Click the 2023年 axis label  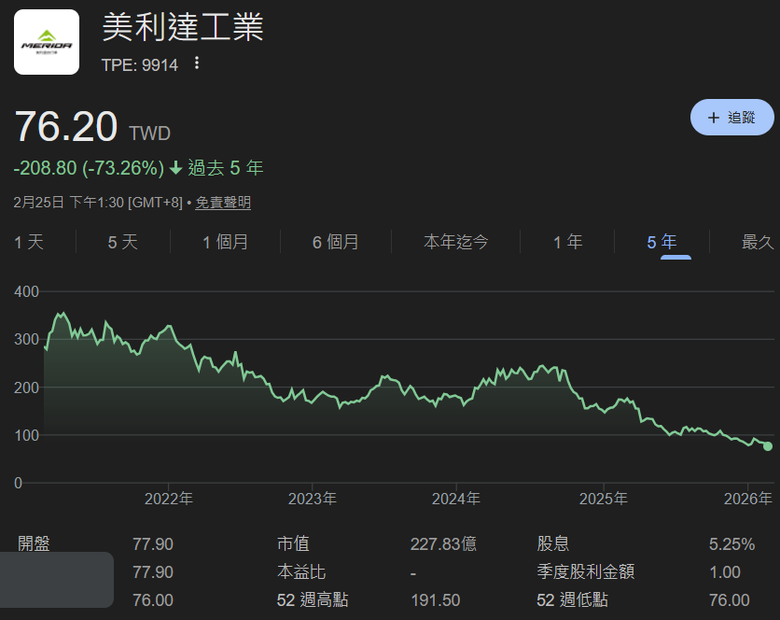[x=312, y=499]
